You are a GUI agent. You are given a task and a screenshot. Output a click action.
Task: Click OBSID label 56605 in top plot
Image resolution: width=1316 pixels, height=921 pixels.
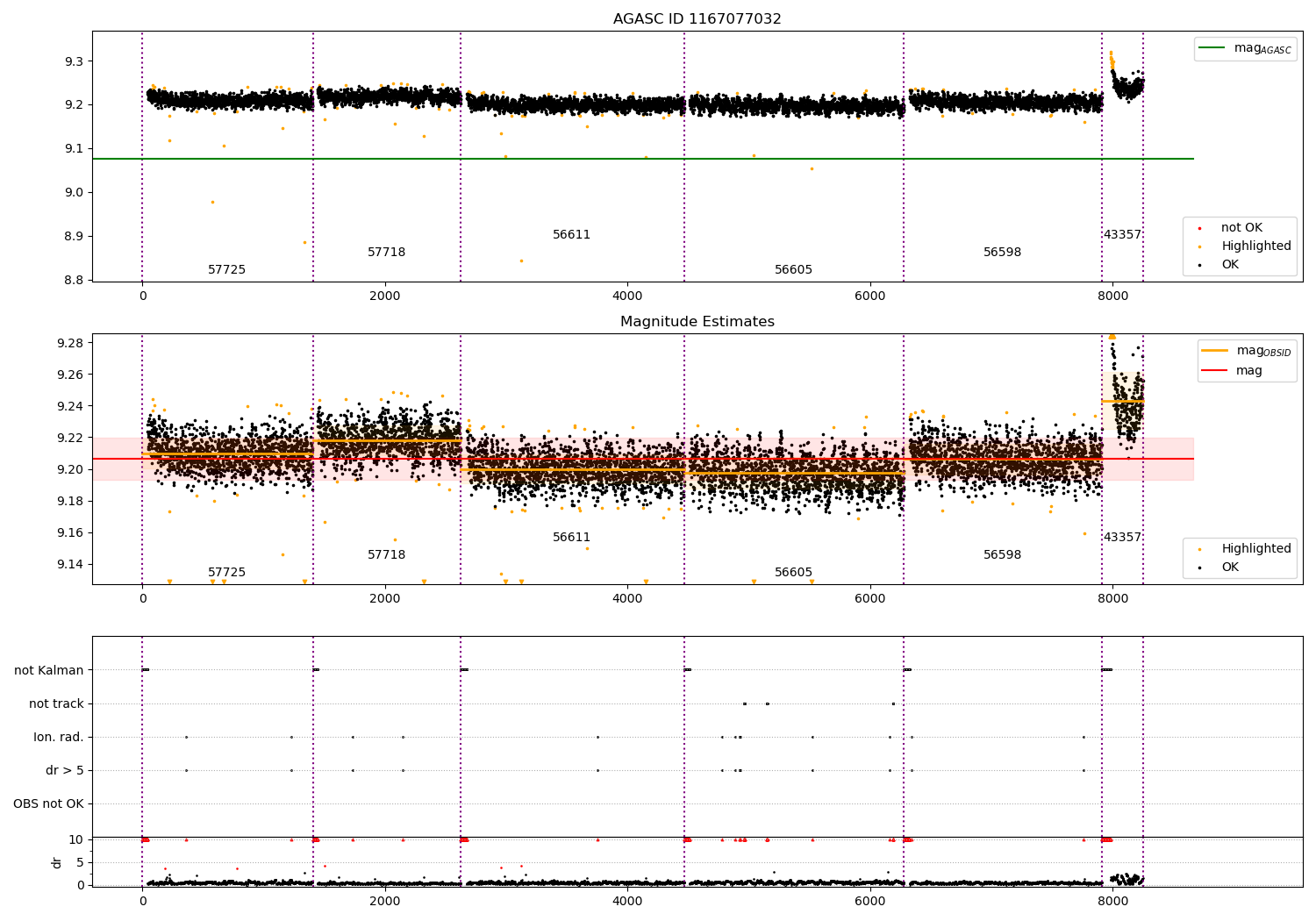pos(793,270)
